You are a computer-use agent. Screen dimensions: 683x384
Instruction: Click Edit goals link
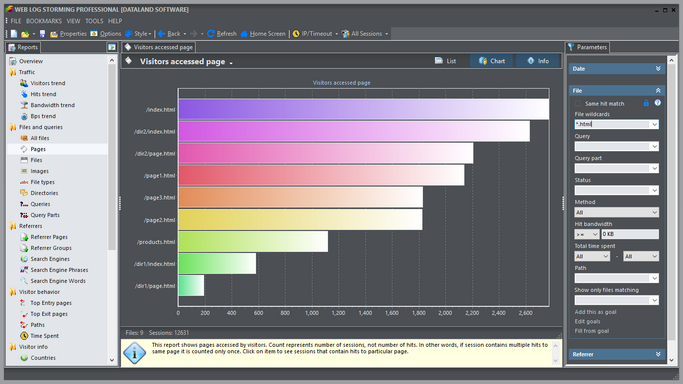pyautogui.click(x=587, y=321)
